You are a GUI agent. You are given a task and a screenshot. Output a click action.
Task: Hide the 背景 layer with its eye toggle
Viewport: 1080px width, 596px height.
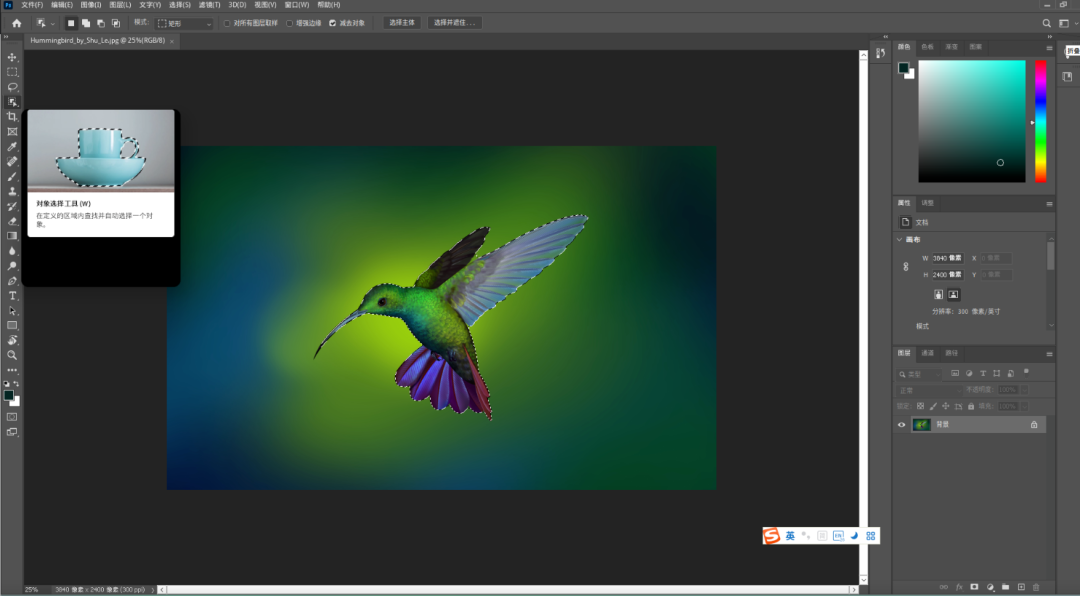901,424
